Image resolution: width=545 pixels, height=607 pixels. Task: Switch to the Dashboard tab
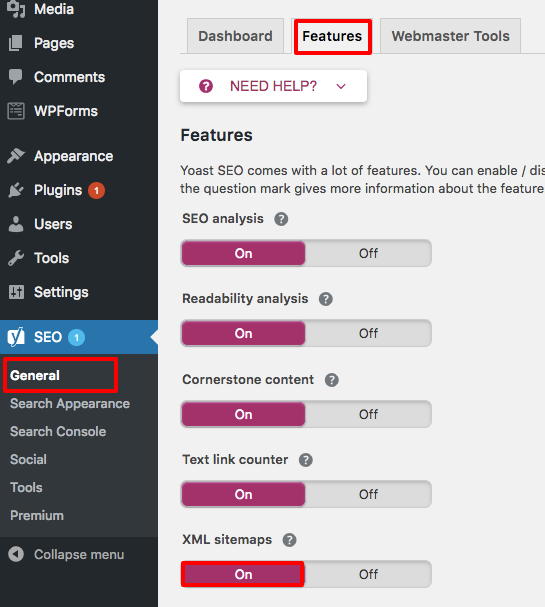(235, 36)
